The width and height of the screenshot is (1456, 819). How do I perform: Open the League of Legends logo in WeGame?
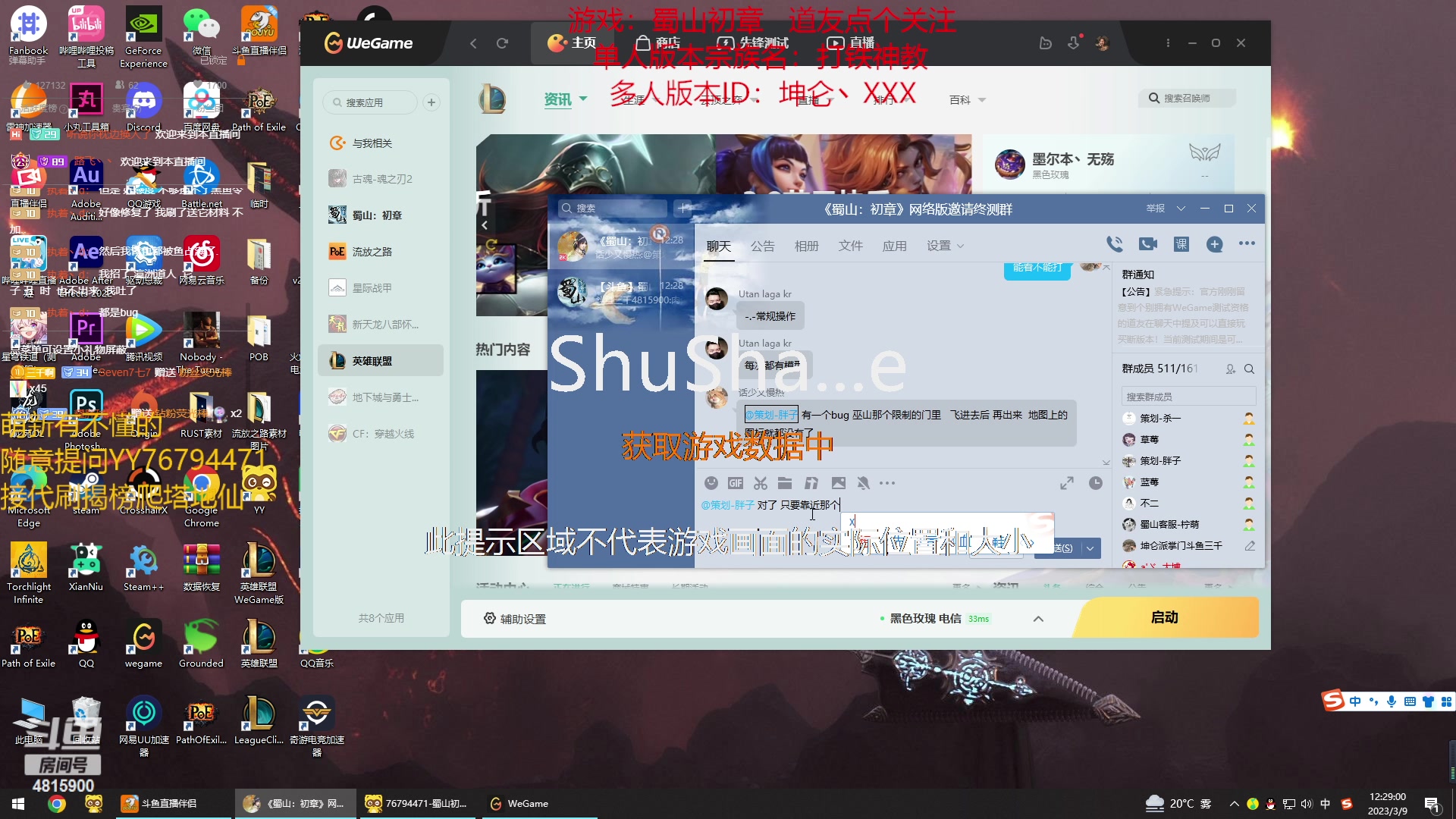tap(492, 99)
